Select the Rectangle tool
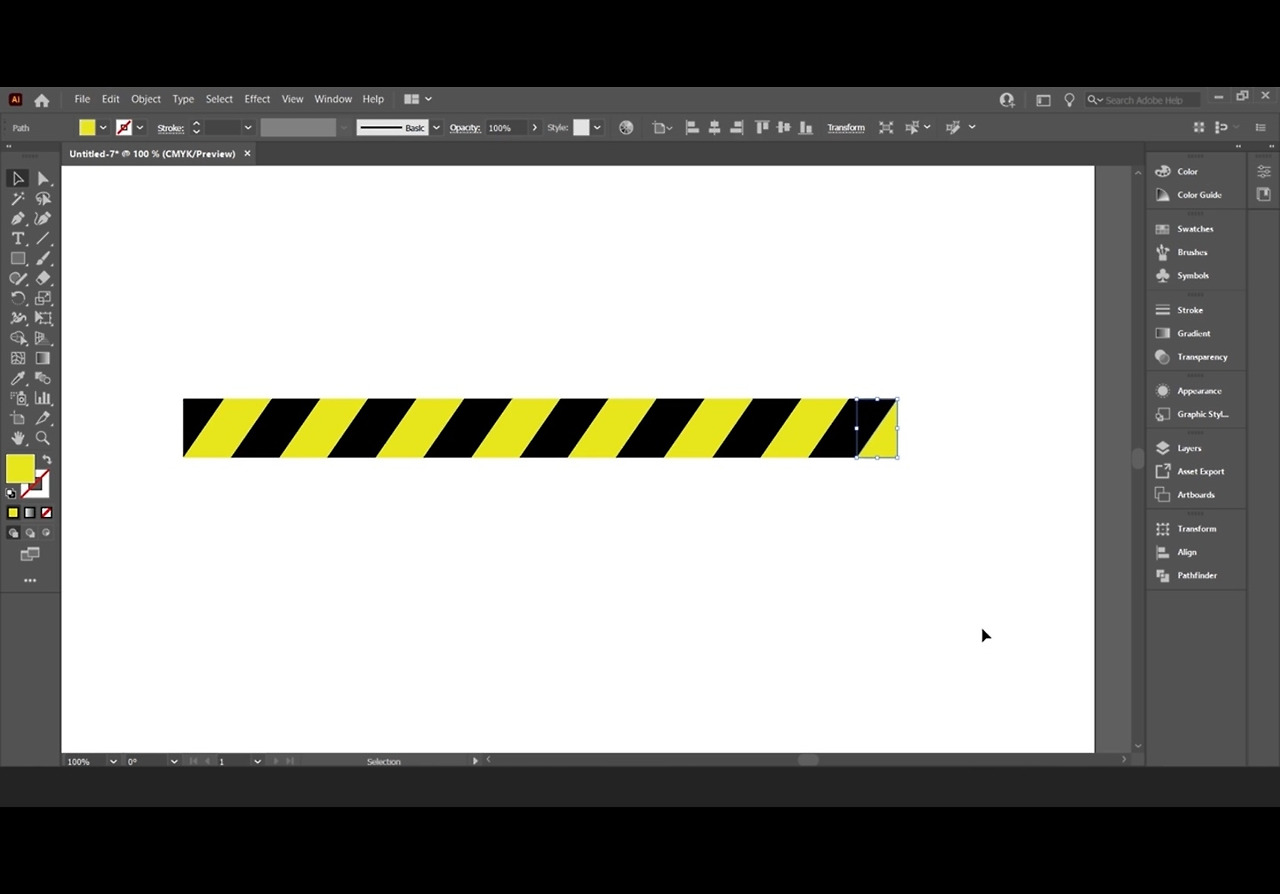The width and height of the screenshot is (1280, 894). 18,259
